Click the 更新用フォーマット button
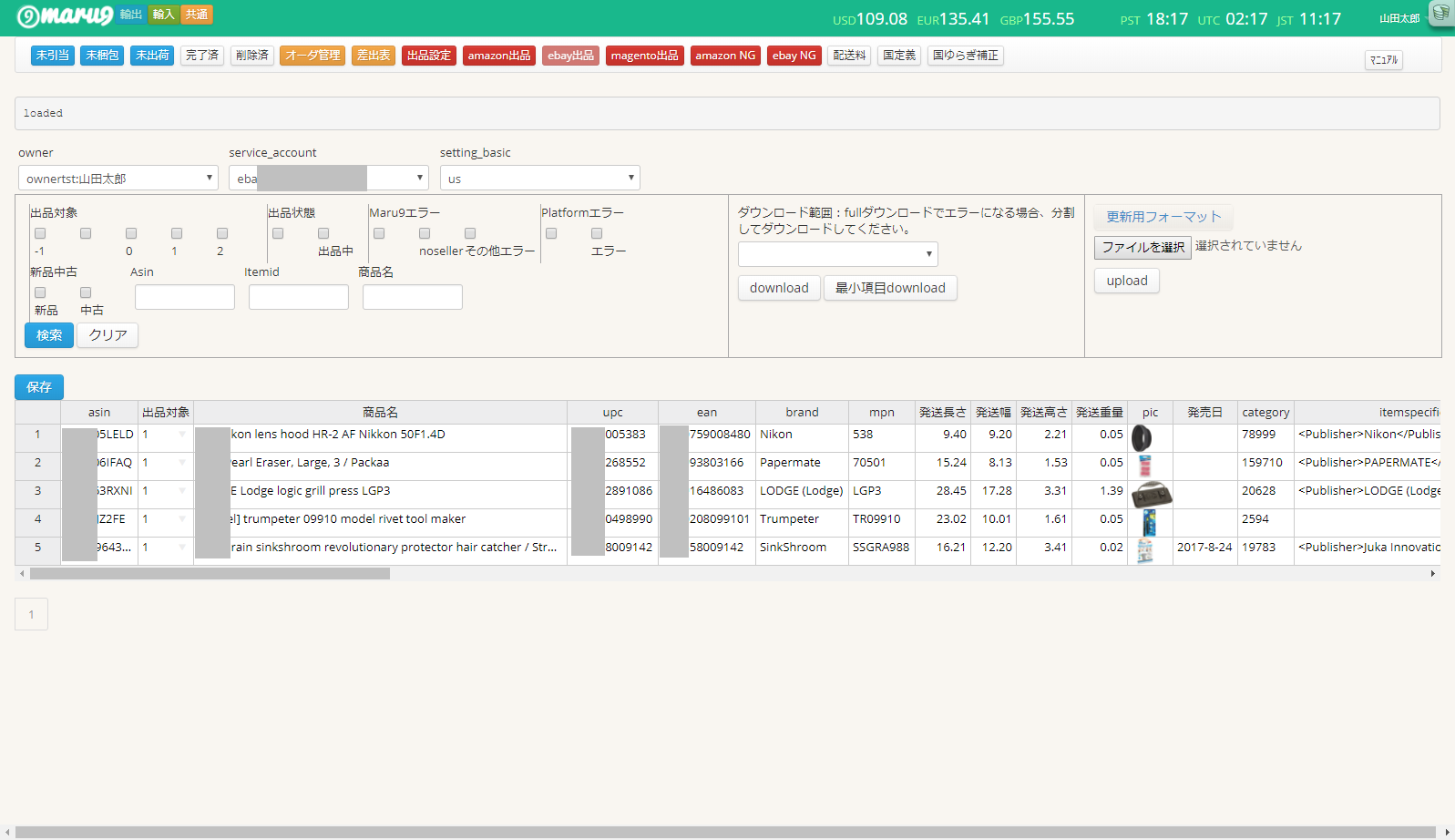1455x840 pixels. tap(1163, 217)
